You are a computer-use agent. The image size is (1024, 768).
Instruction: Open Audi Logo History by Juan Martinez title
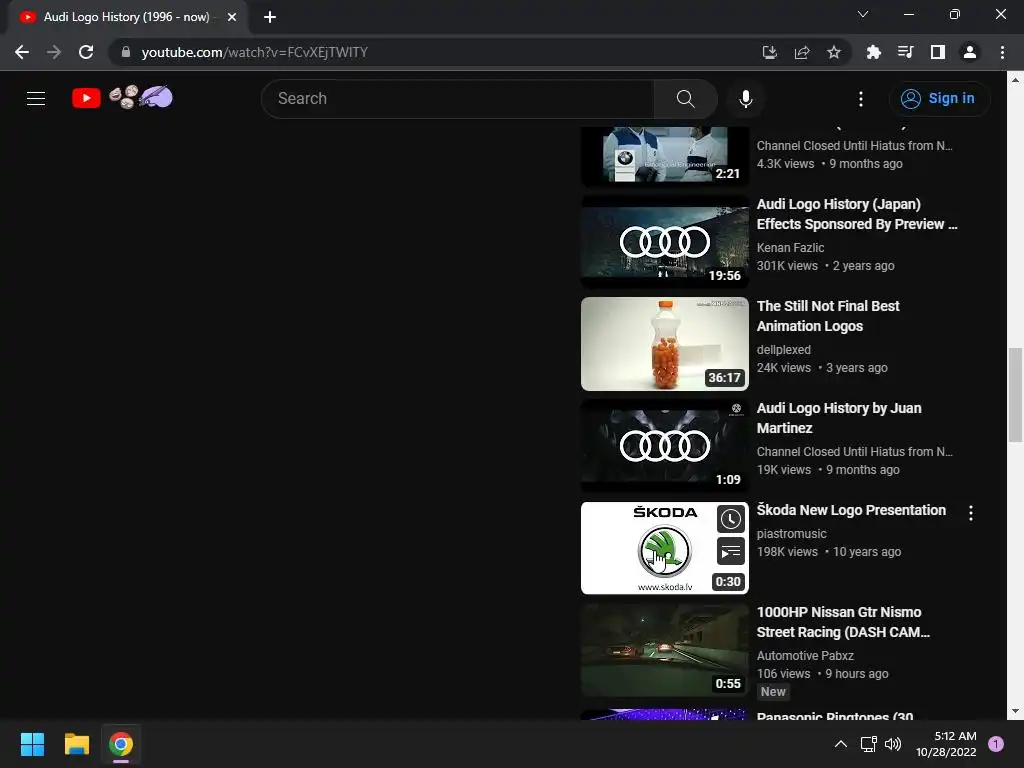tap(839, 418)
